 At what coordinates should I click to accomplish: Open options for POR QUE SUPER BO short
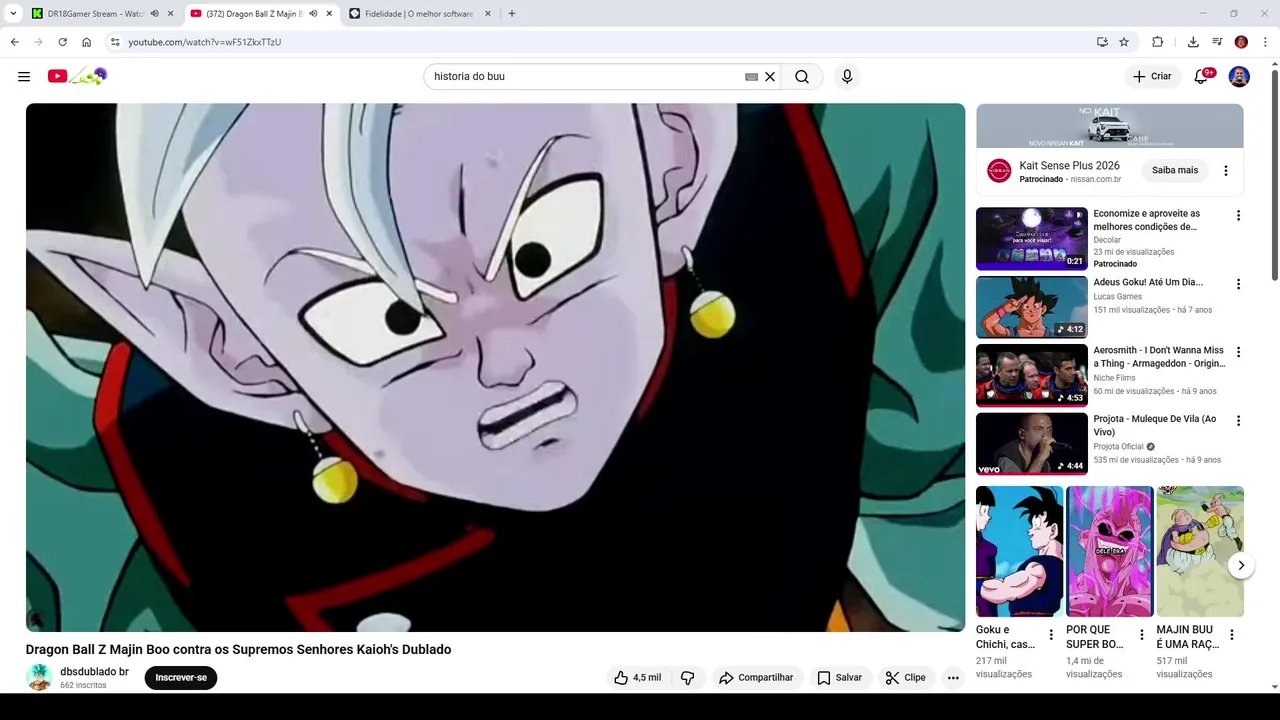pos(1141,635)
